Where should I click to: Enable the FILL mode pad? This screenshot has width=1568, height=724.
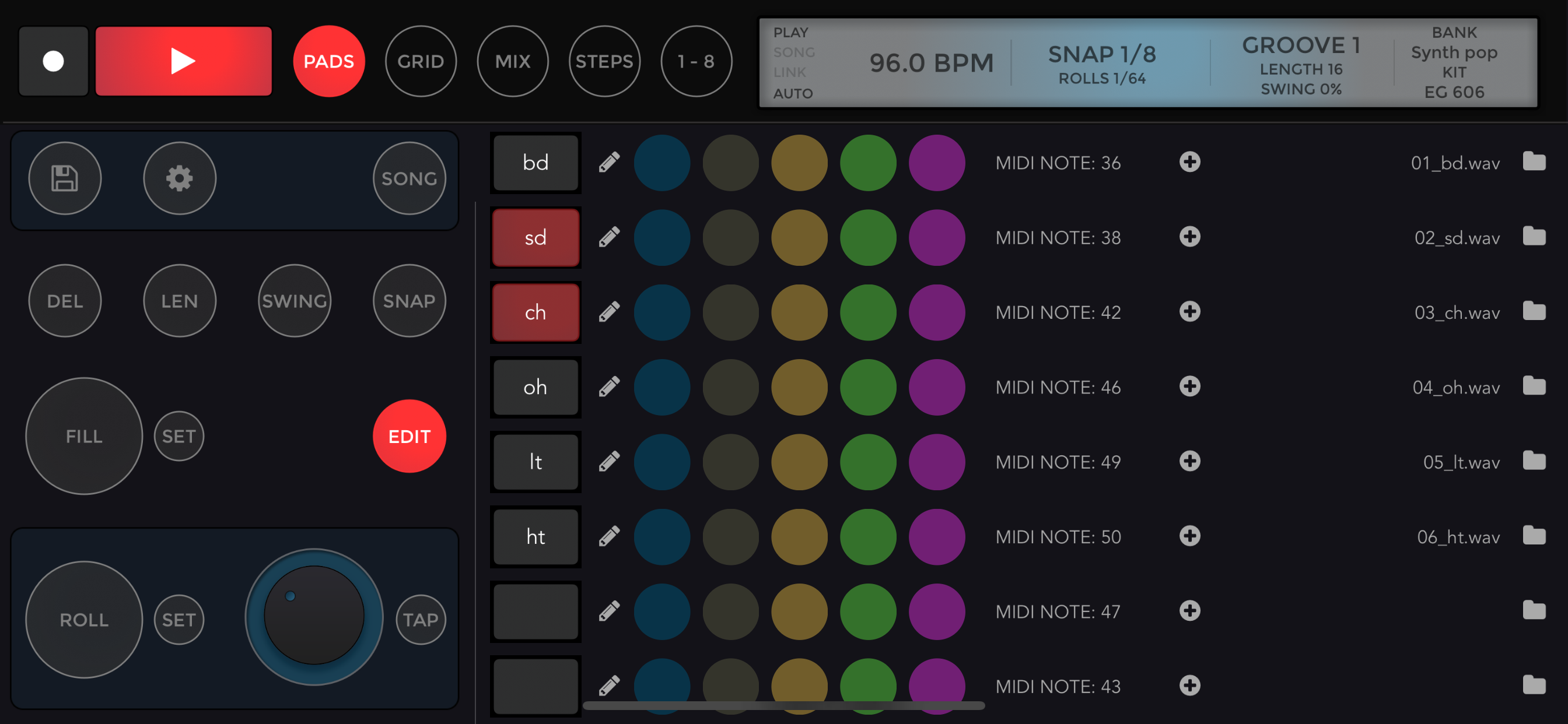[x=84, y=435]
